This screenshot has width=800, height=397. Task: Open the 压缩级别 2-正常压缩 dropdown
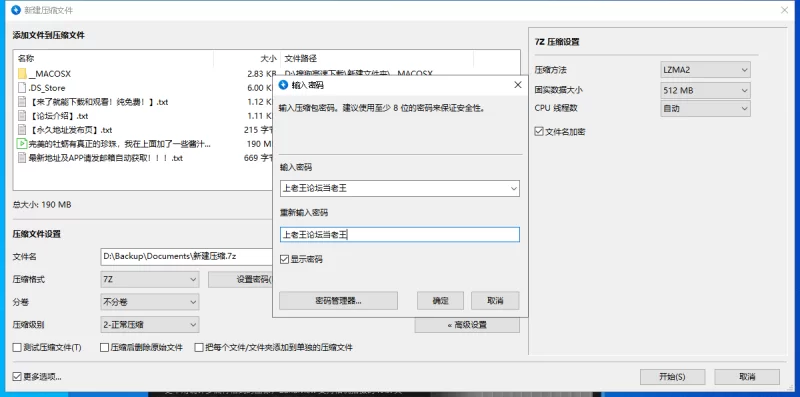coord(149,325)
